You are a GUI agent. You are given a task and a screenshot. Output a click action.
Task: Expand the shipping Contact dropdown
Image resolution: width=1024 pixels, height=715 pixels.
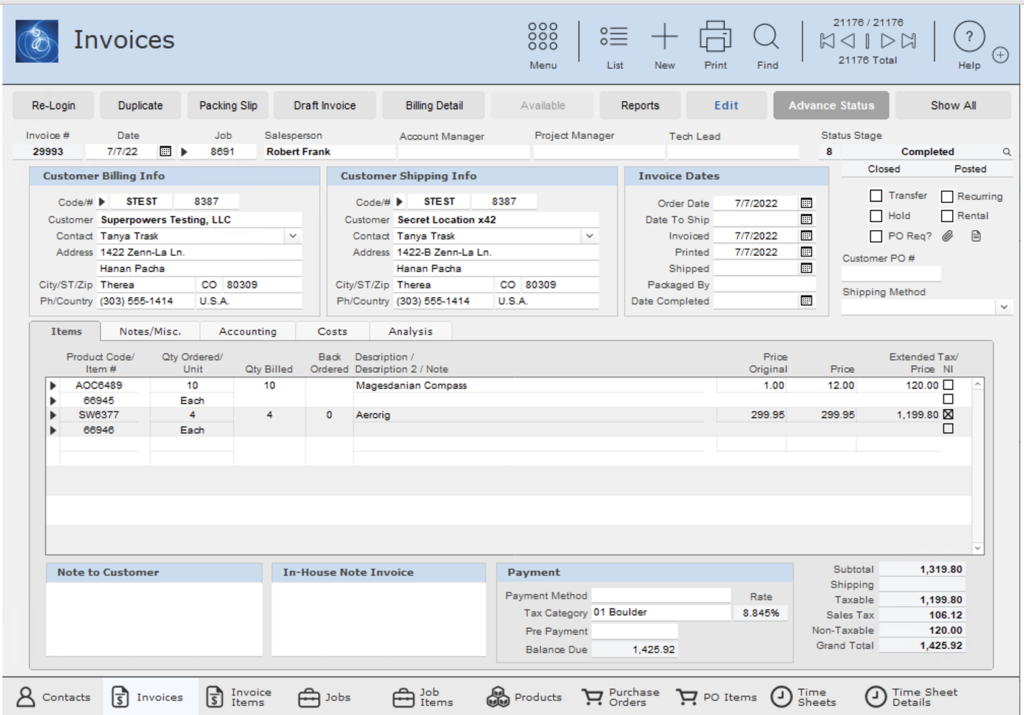click(589, 236)
